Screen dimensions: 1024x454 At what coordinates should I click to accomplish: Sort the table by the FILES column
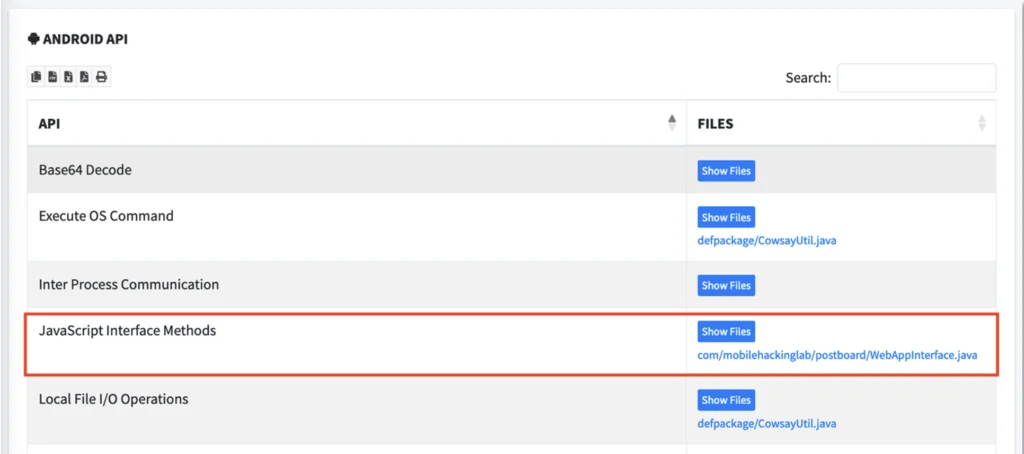coord(841,123)
